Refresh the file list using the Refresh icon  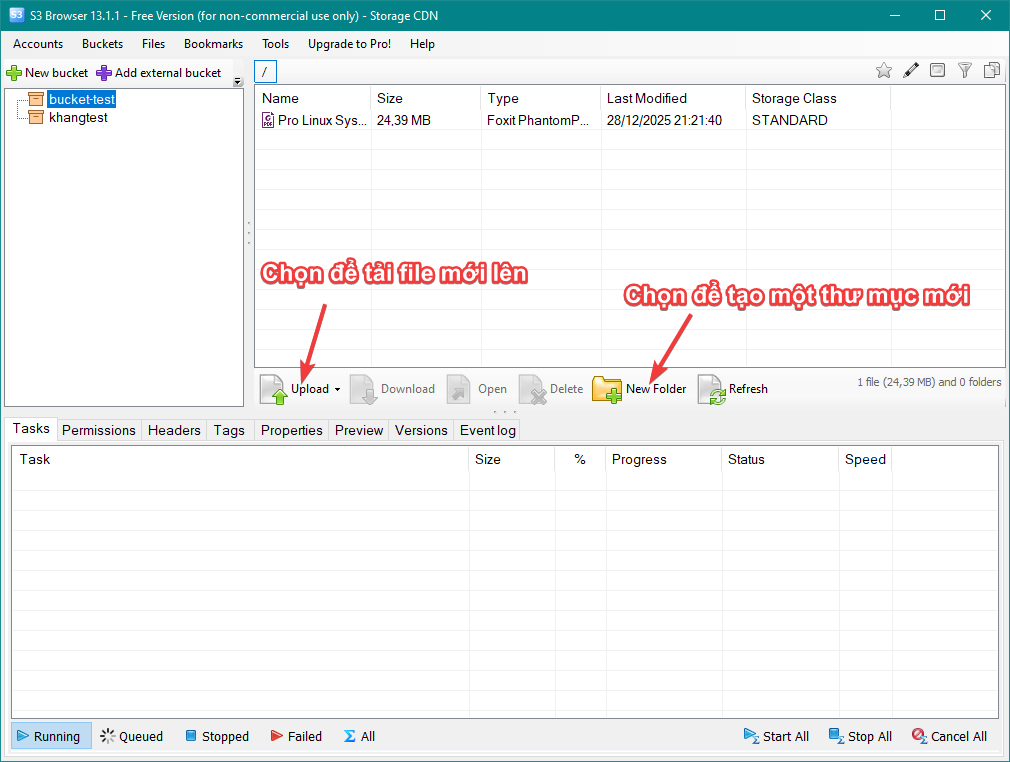(711, 389)
